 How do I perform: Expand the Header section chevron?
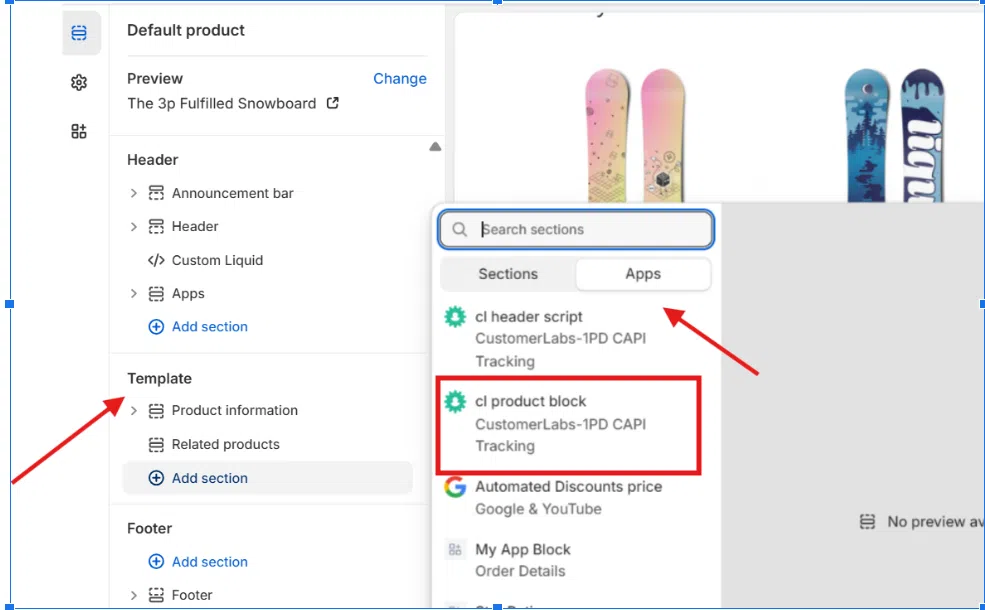(x=134, y=227)
